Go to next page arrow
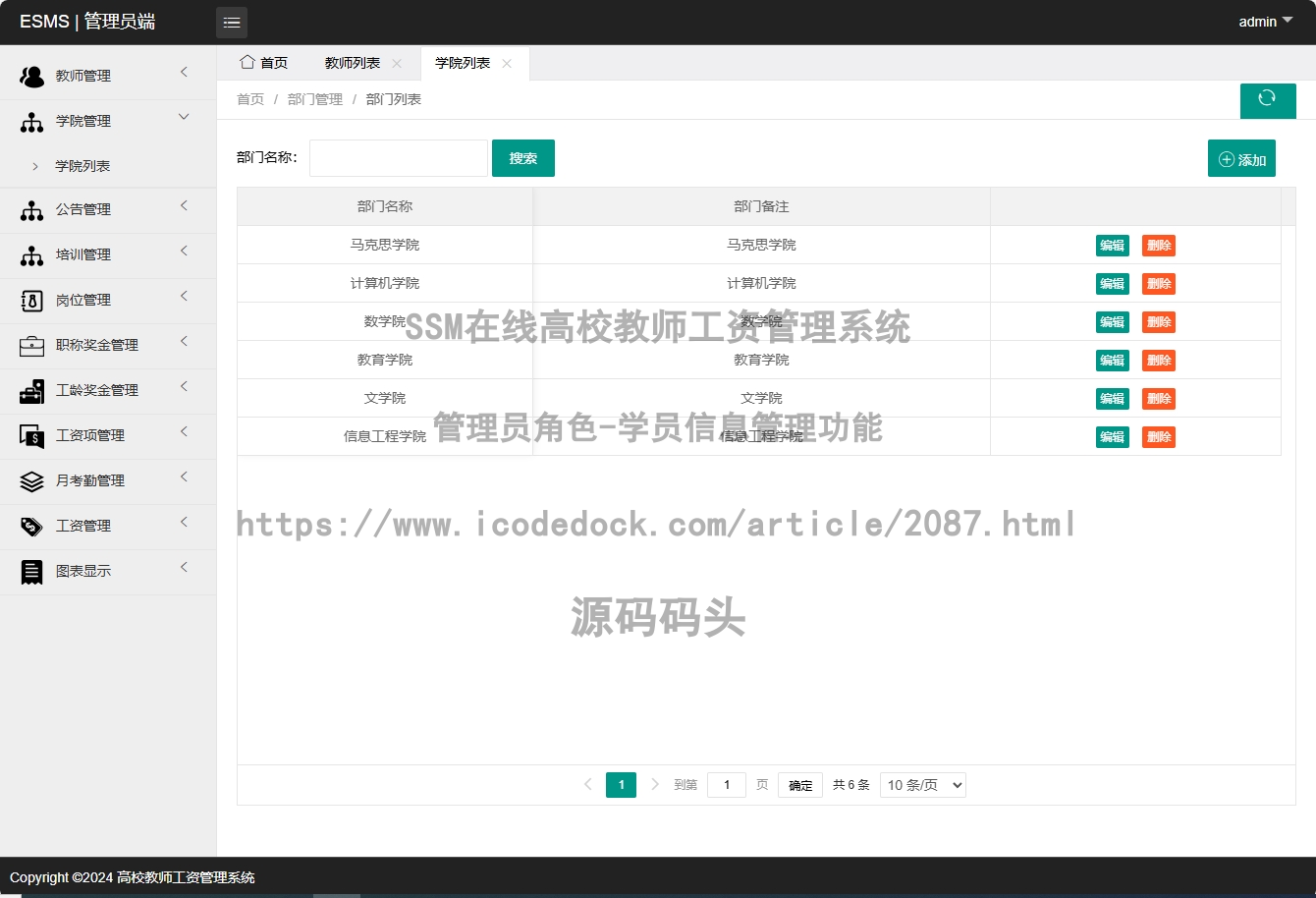1316x898 pixels. click(x=655, y=784)
